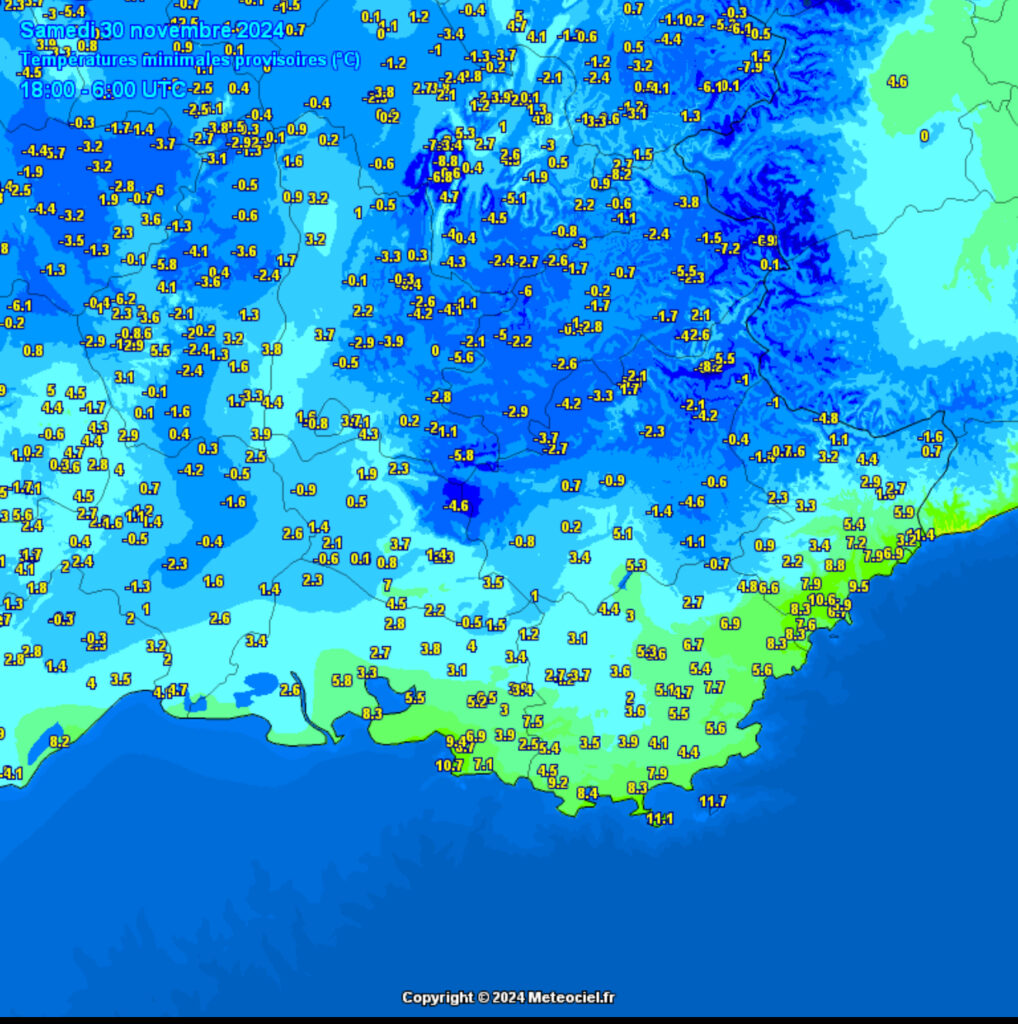
Task: Click the 10.7 coastal temperature value
Action: point(449,765)
